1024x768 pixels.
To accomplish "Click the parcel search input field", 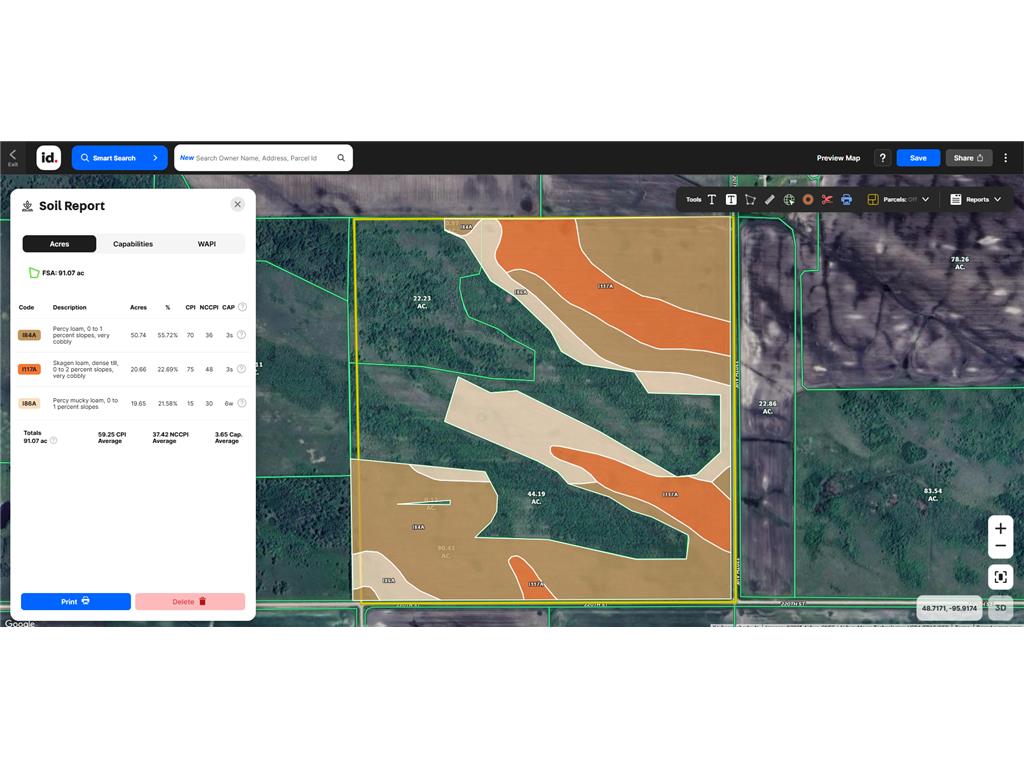I will coord(263,157).
